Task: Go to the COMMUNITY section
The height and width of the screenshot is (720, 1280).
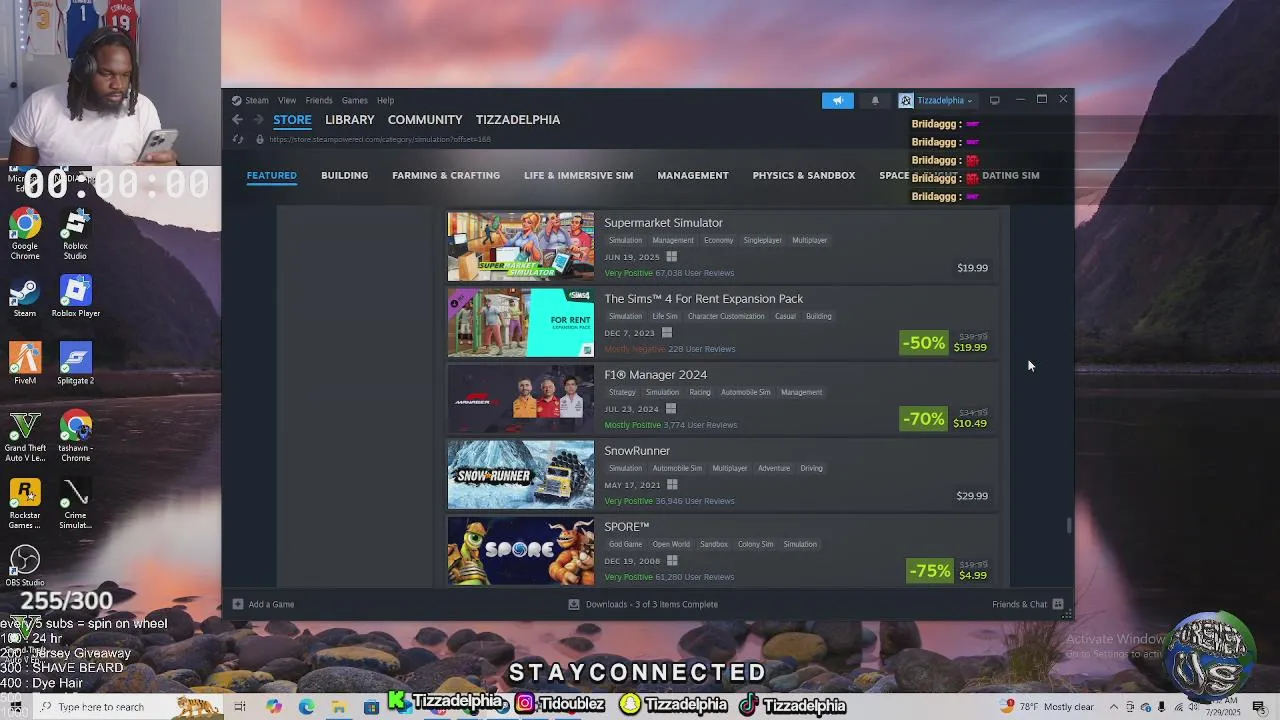Action: (x=425, y=120)
